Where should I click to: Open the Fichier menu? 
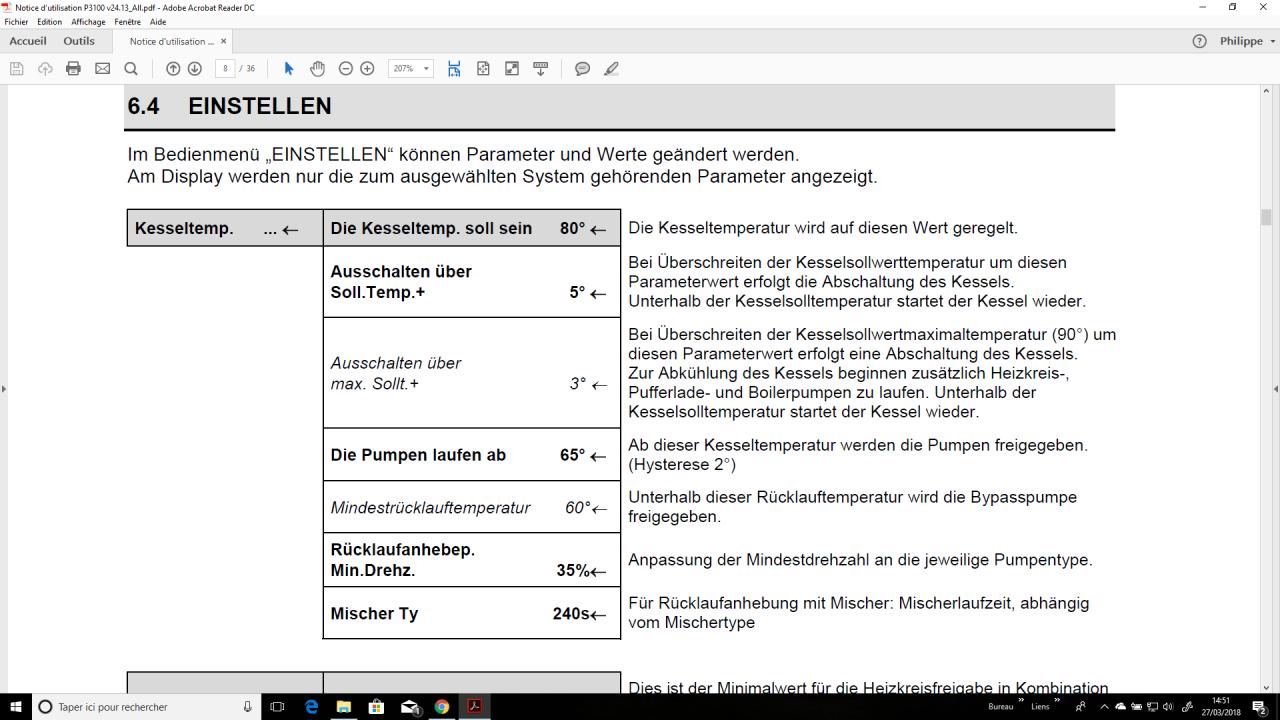17,22
